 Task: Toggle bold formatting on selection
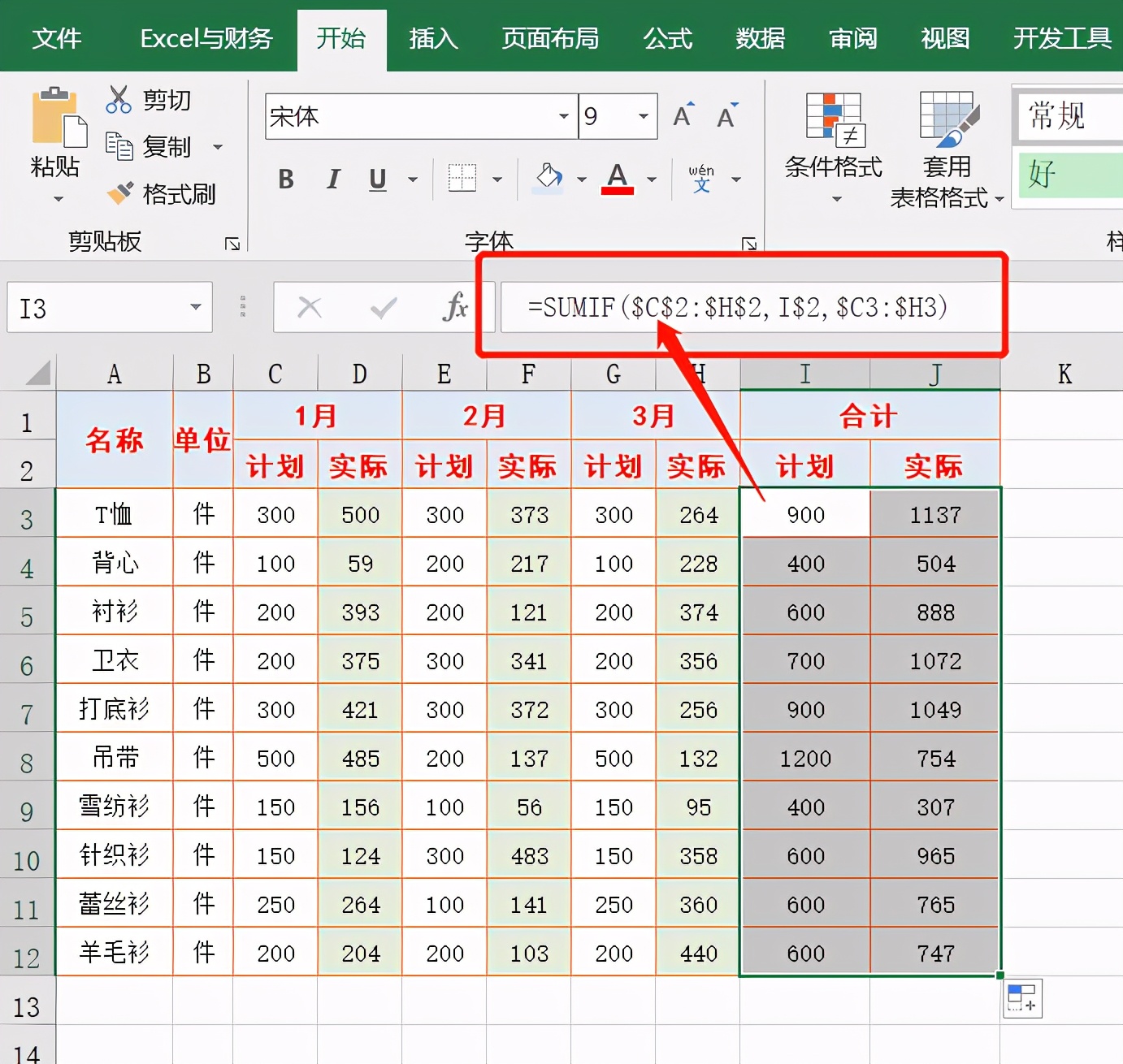tap(285, 179)
